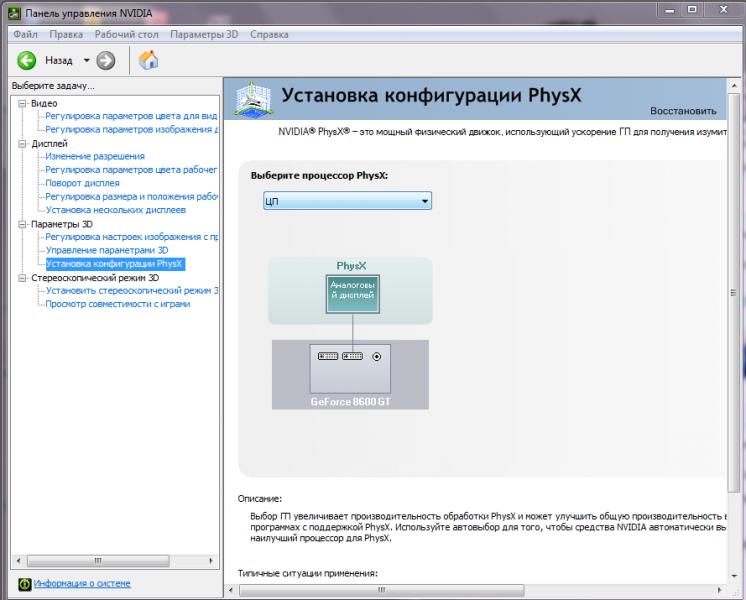The height and width of the screenshot is (600, 746).
Task: Collapse the Видео tree node
Action: click(22, 104)
